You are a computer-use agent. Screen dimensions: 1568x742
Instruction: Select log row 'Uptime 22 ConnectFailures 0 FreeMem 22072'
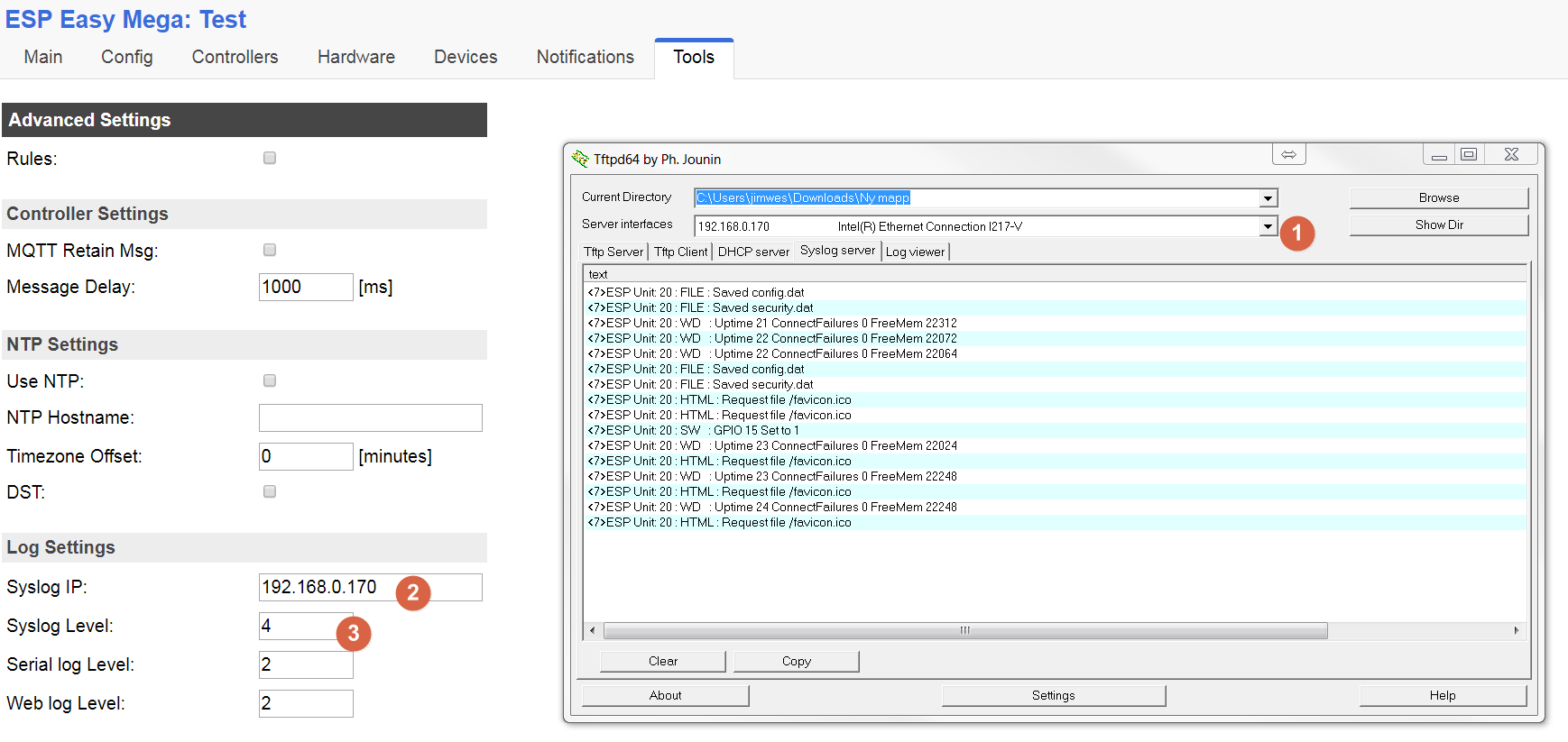(1056, 338)
